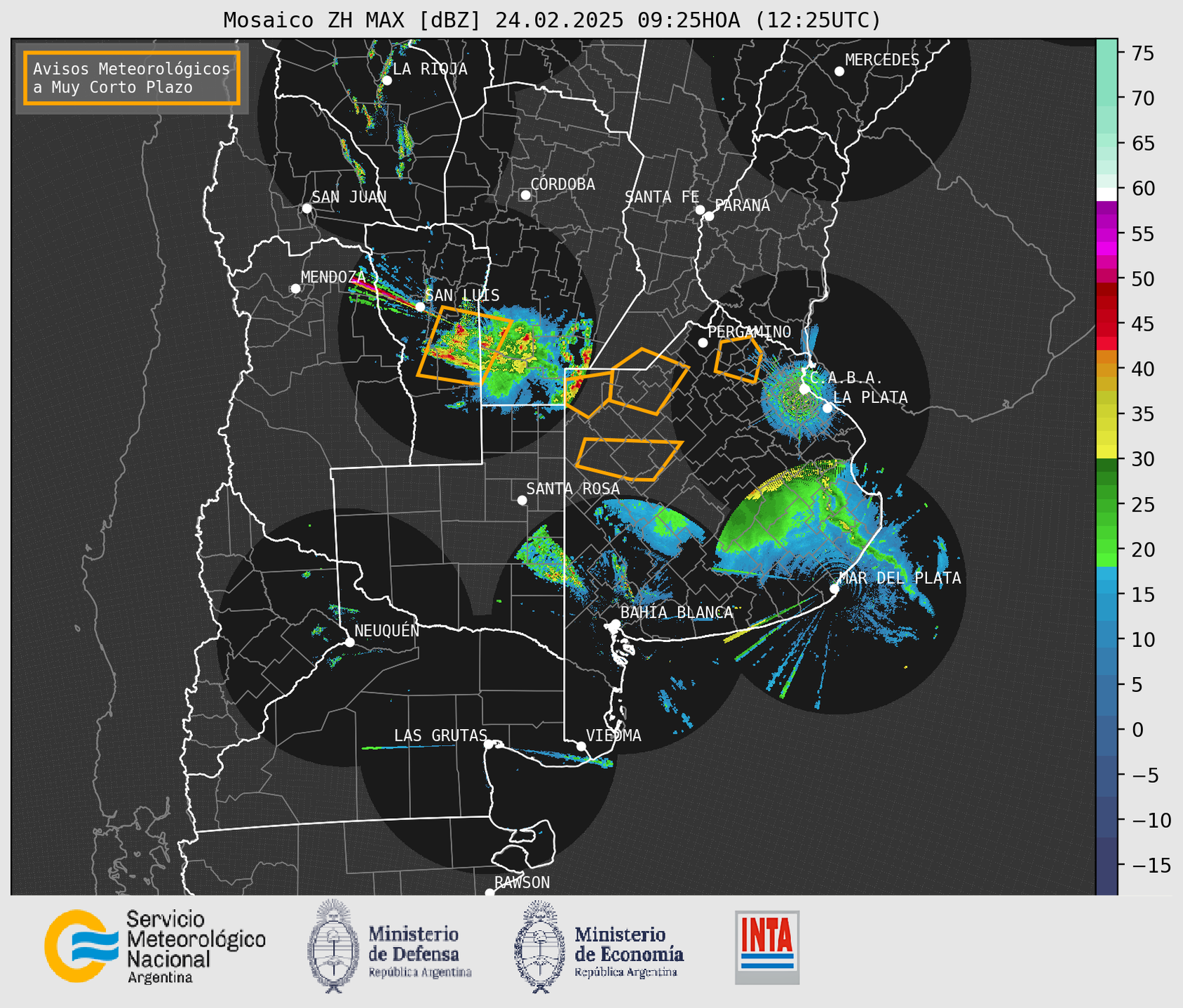Click the VIEDMA city label
This screenshot has height=1008, width=1183.
(x=614, y=735)
